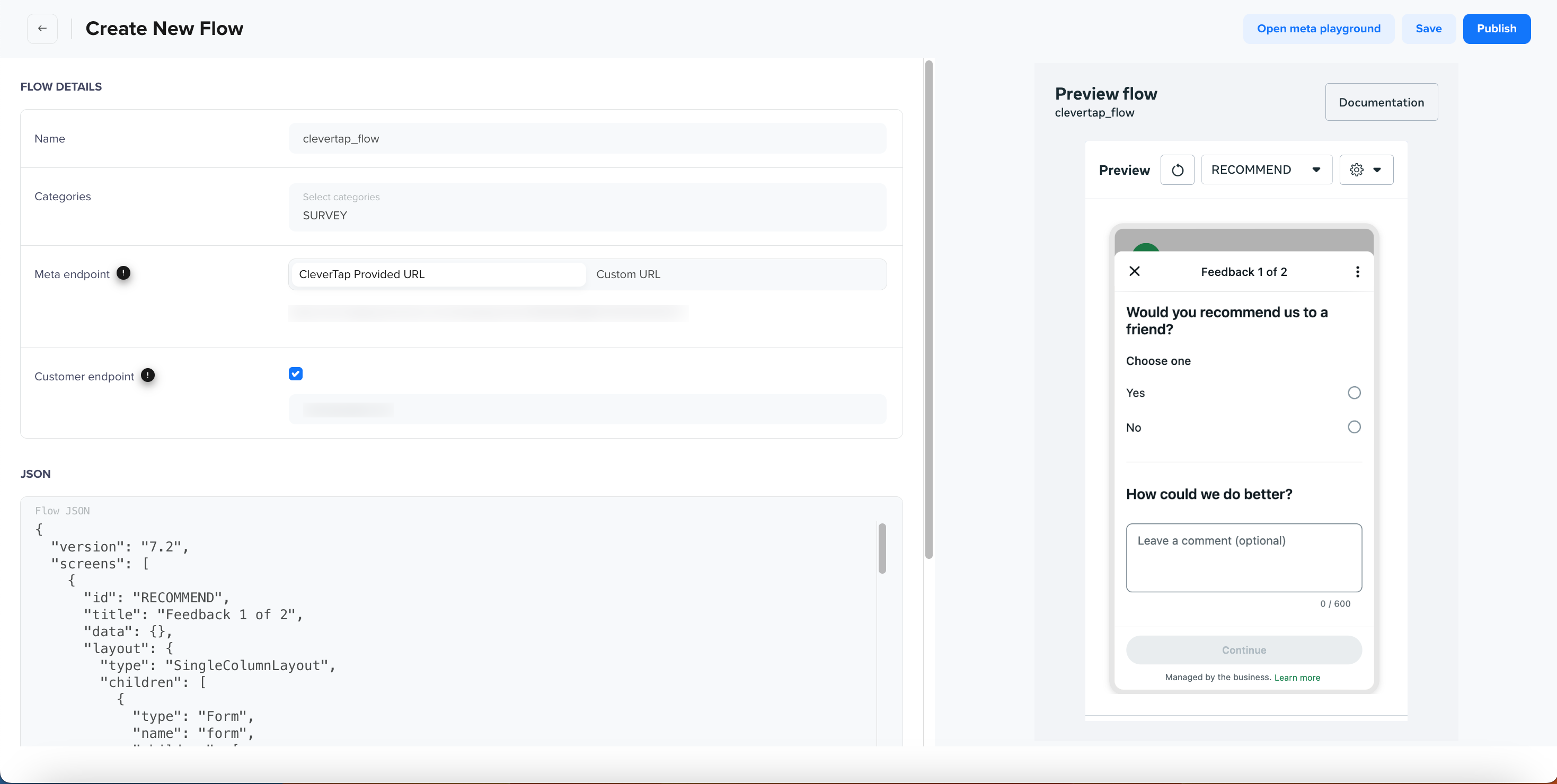Click the Learn more link

(x=1297, y=677)
